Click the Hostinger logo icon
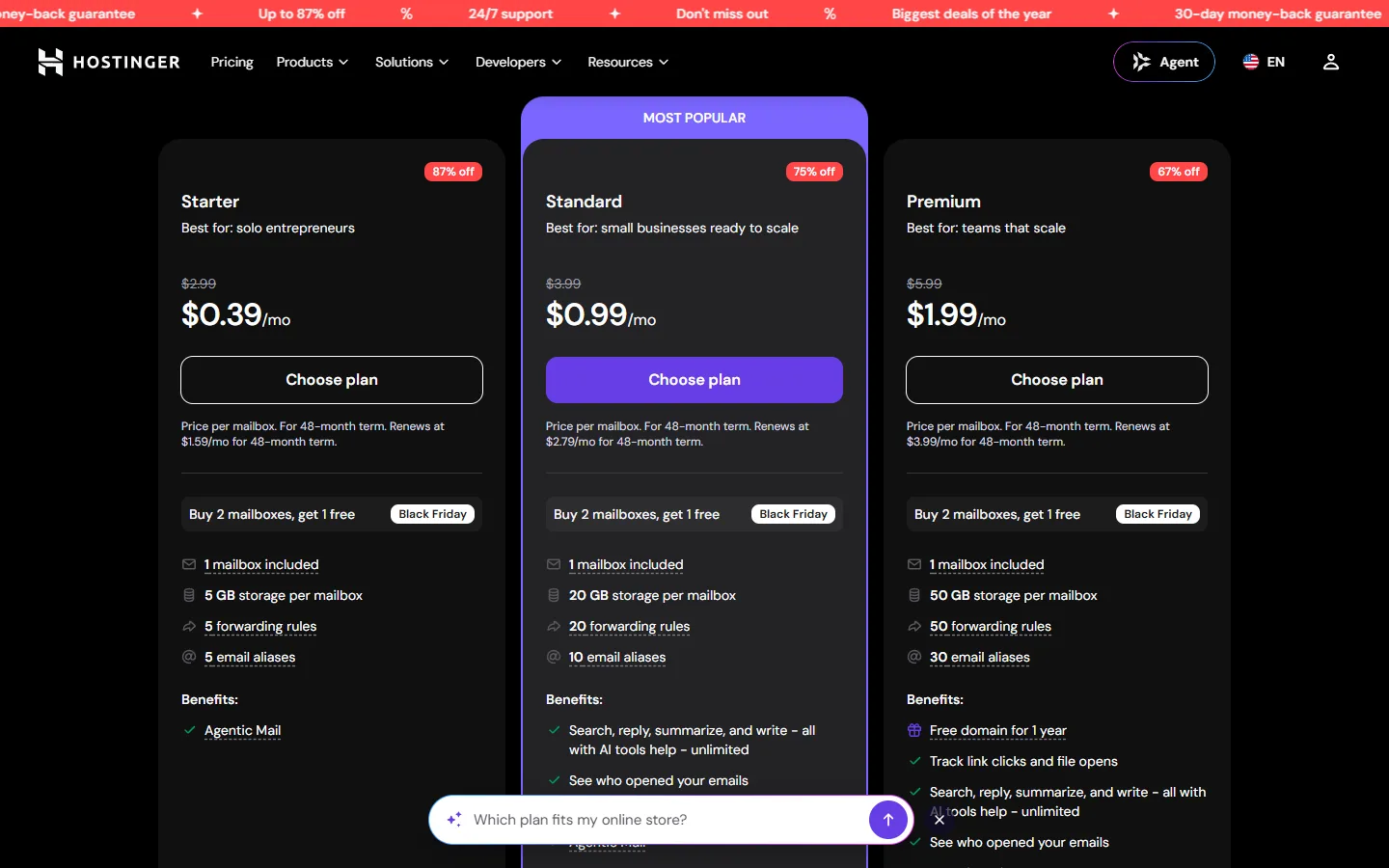Viewport: 1389px width, 868px height. click(50, 62)
